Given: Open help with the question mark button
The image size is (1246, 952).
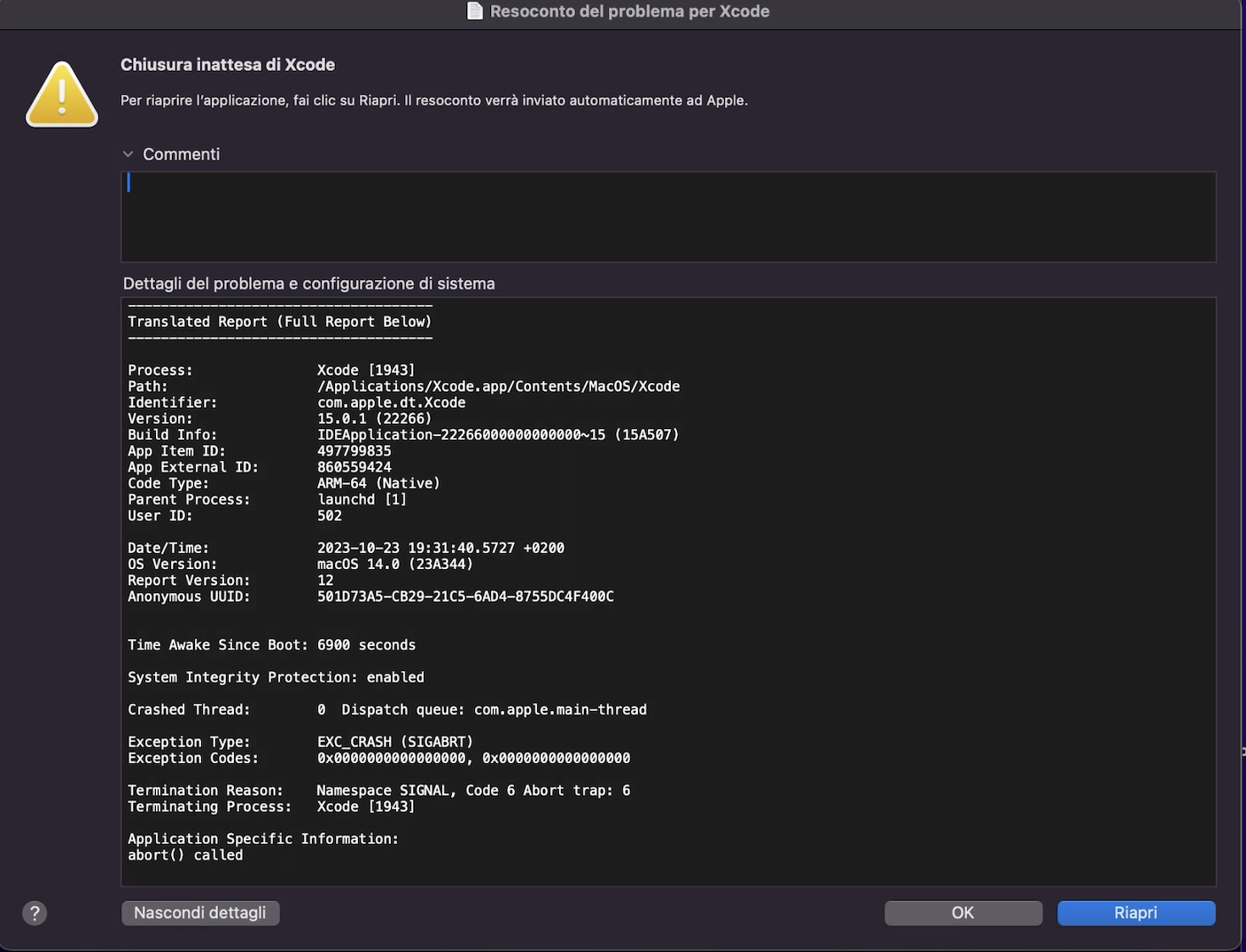Looking at the screenshot, I should (35, 913).
